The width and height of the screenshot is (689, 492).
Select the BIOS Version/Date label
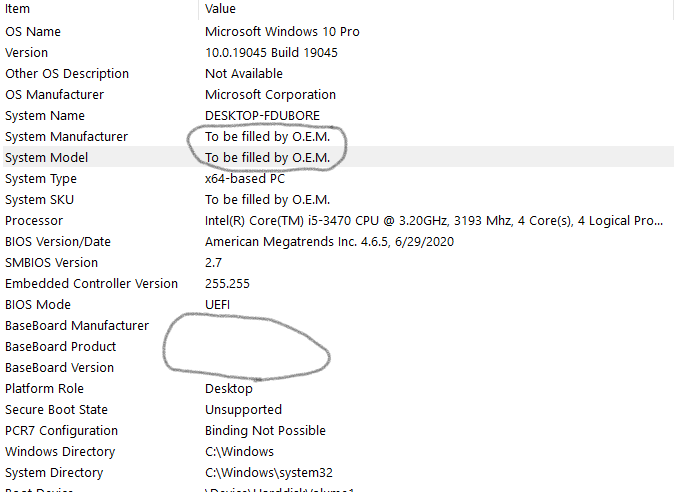pos(58,242)
